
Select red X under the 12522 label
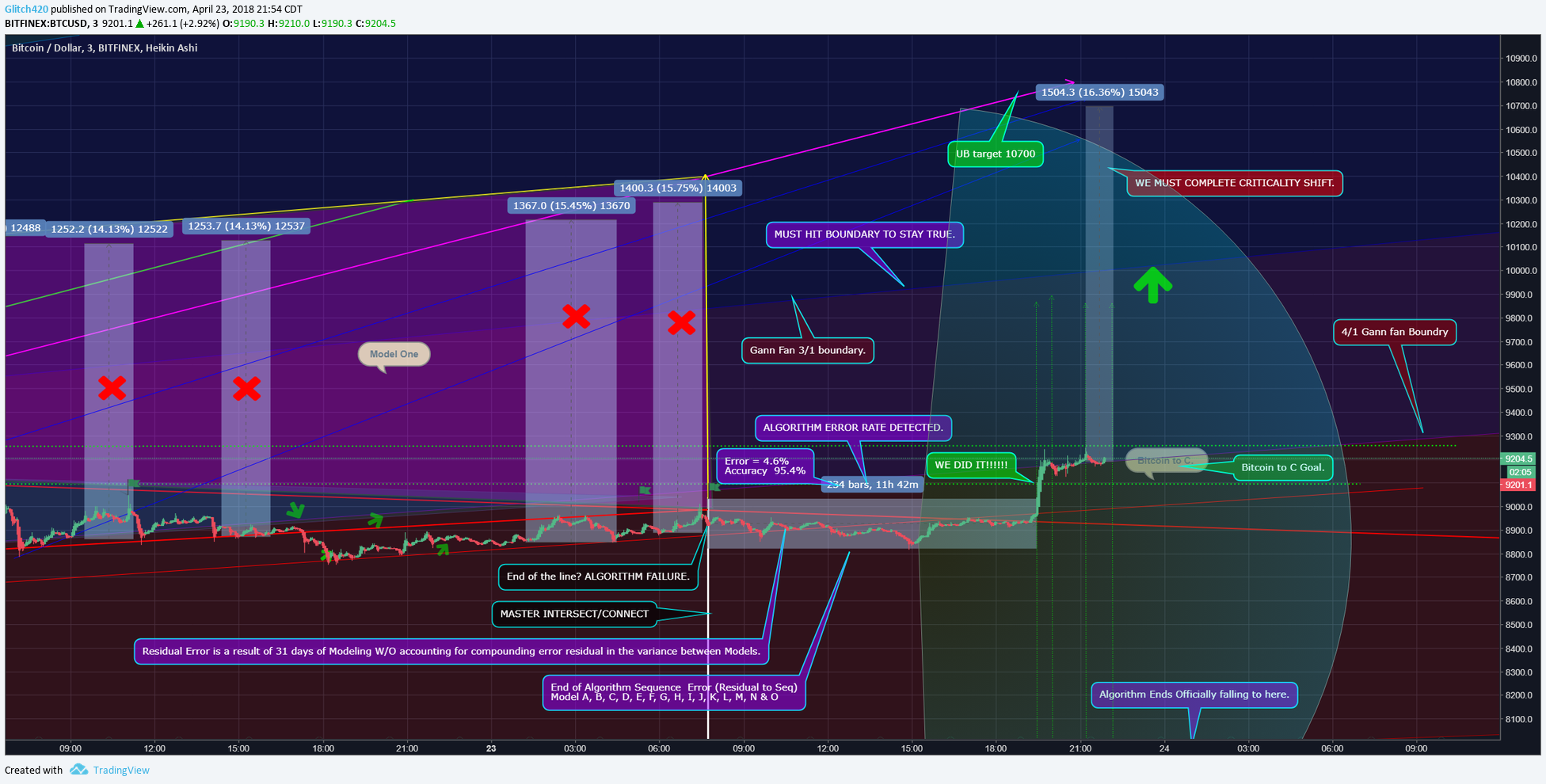point(112,388)
